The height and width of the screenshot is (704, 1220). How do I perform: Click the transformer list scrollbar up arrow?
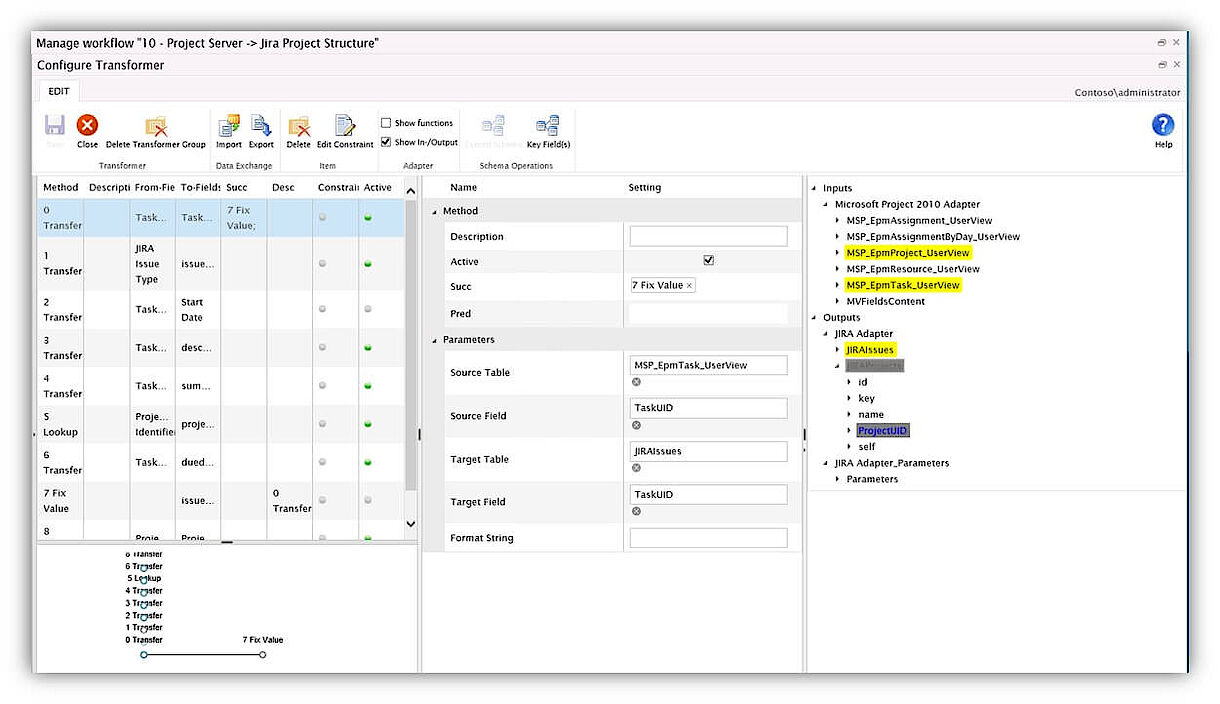tap(410, 190)
